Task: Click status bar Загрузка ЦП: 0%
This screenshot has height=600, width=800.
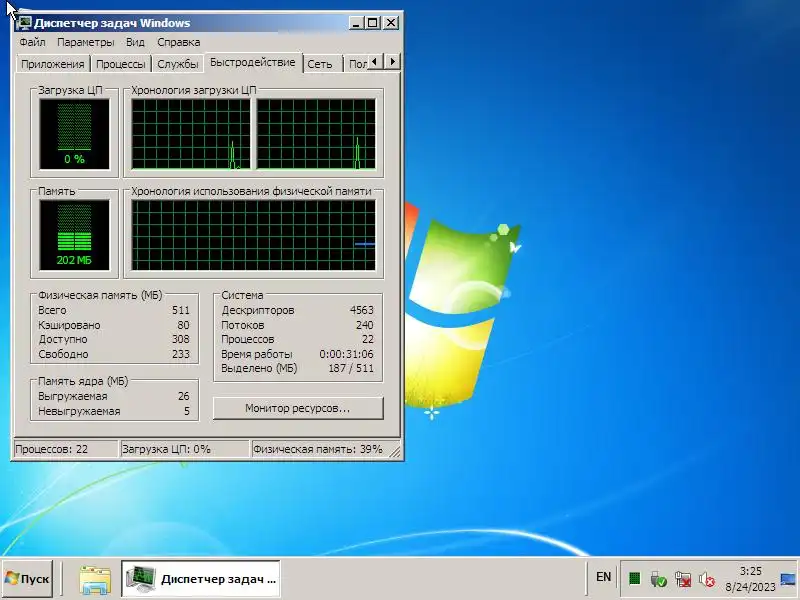Action: [184, 449]
